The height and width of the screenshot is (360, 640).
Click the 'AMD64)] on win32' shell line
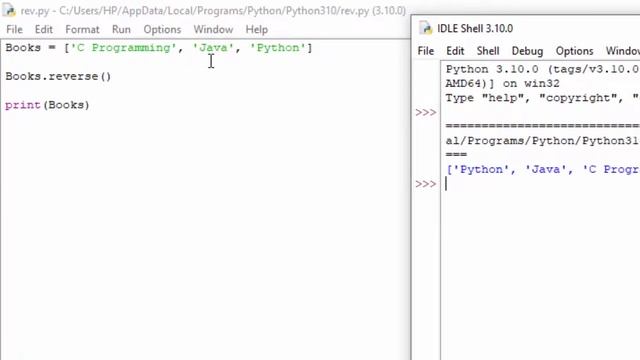pos(502,84)
